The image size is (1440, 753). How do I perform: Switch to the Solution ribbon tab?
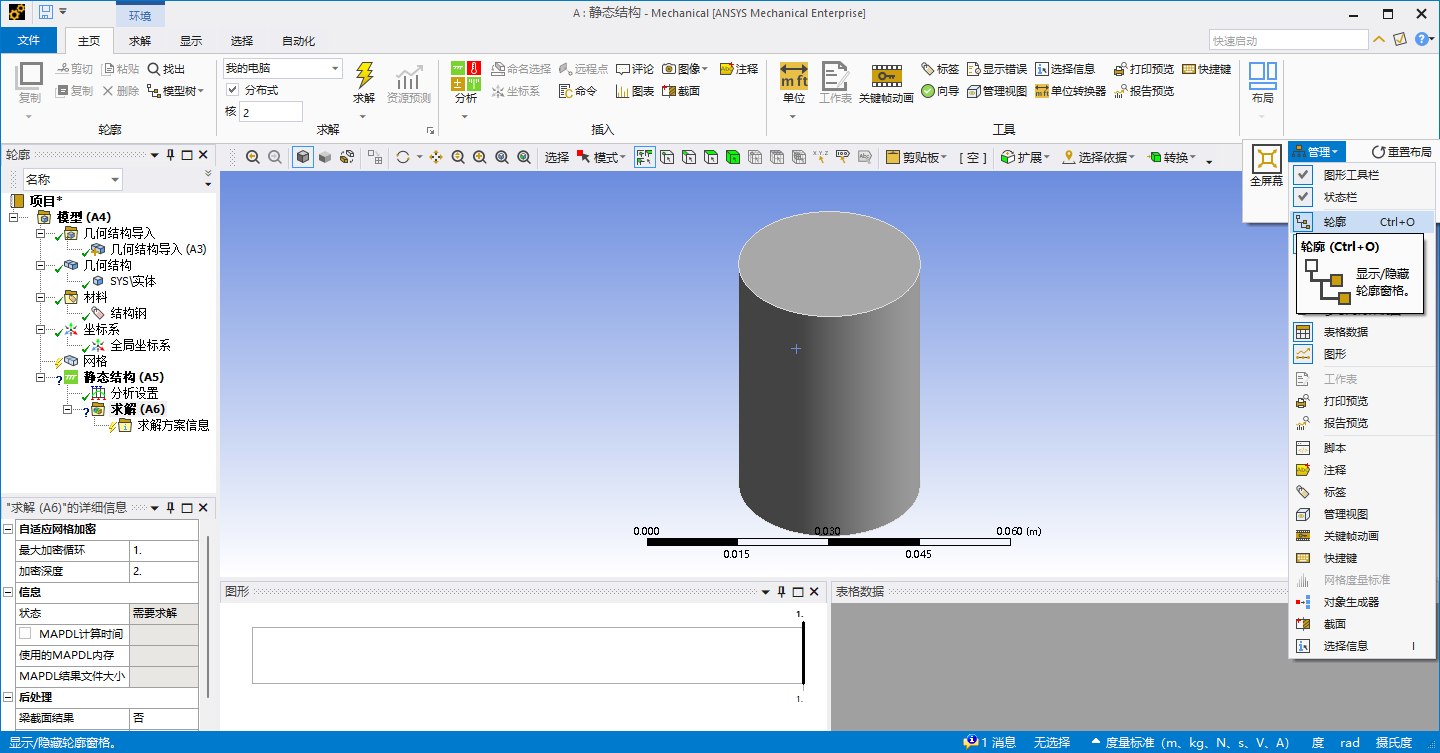tap(140, 41)
